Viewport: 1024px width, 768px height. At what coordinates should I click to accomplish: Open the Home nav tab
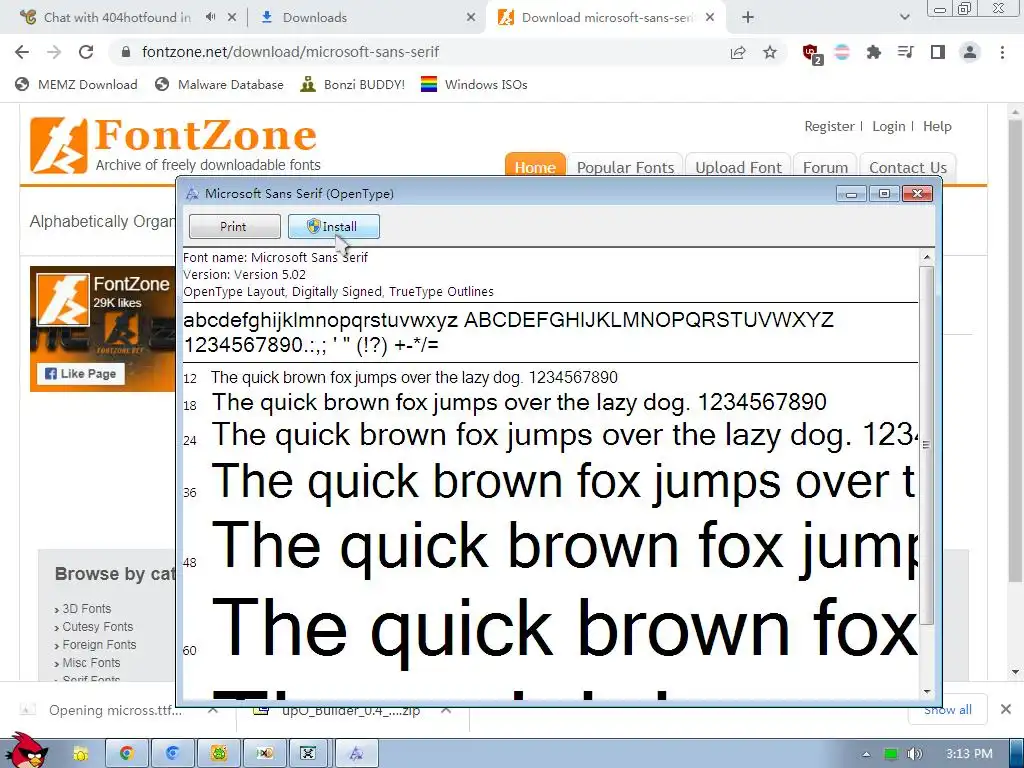coord(535,165)
